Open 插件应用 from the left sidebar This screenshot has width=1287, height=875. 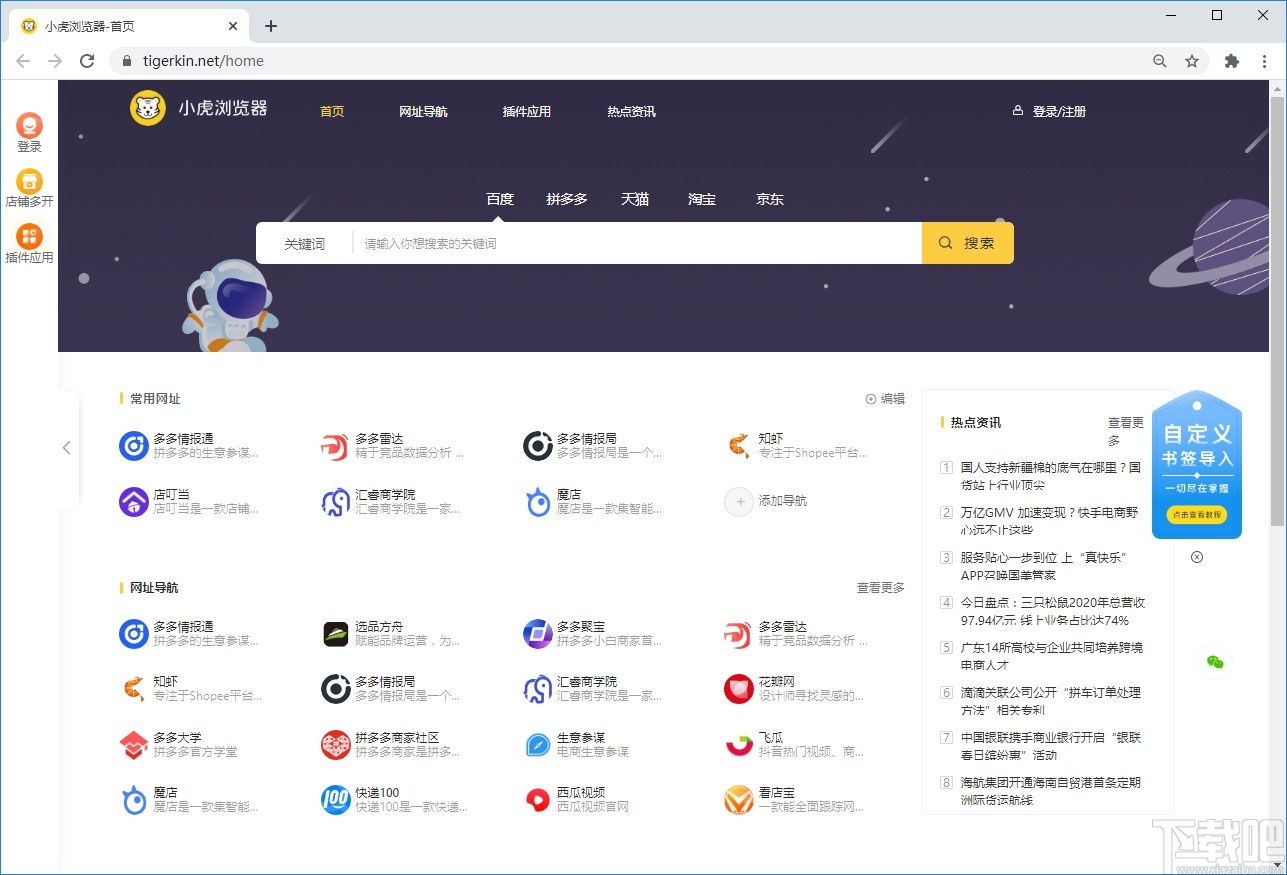coord(29,240)
